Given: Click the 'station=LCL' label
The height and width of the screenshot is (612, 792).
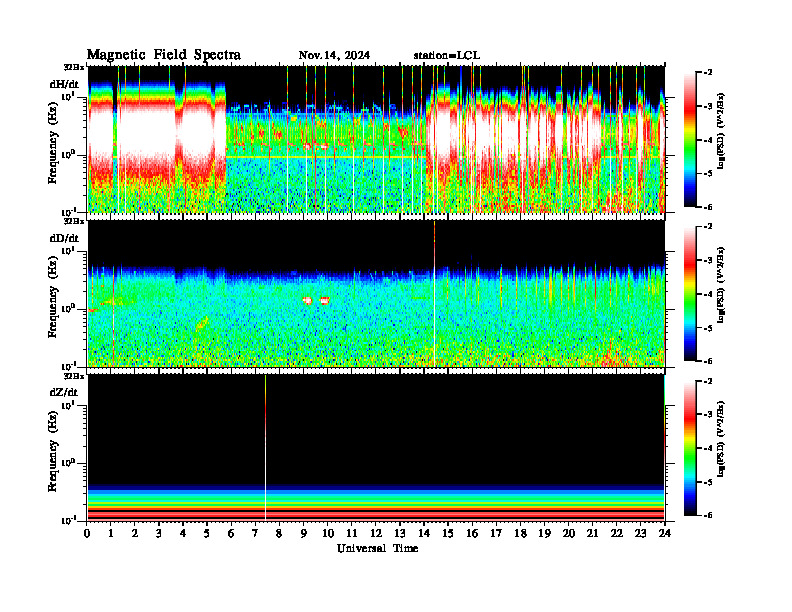Looking at the screenshot, I should point(447,55).
